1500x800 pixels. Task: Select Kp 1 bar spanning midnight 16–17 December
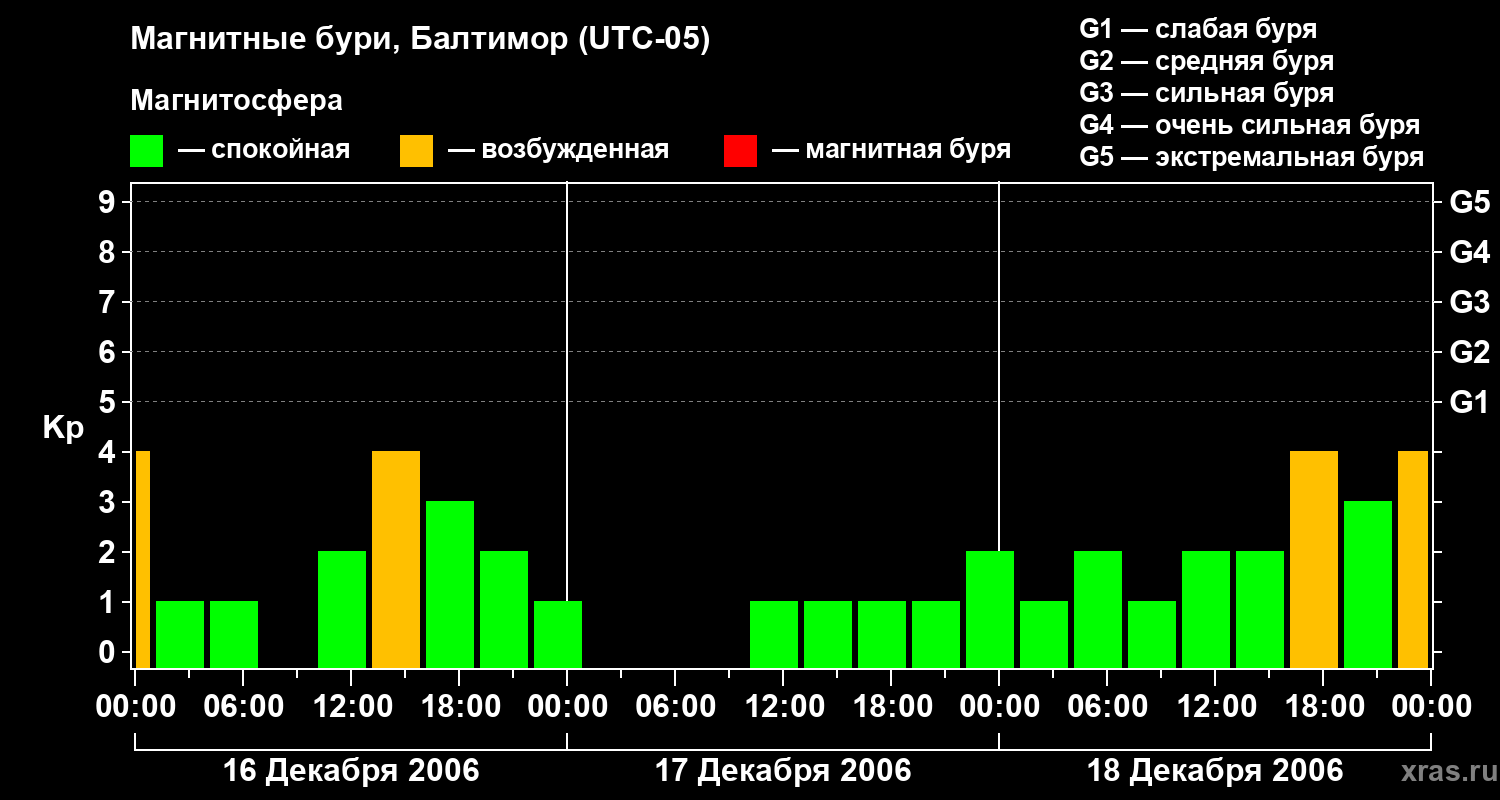(x=558, y=634)
